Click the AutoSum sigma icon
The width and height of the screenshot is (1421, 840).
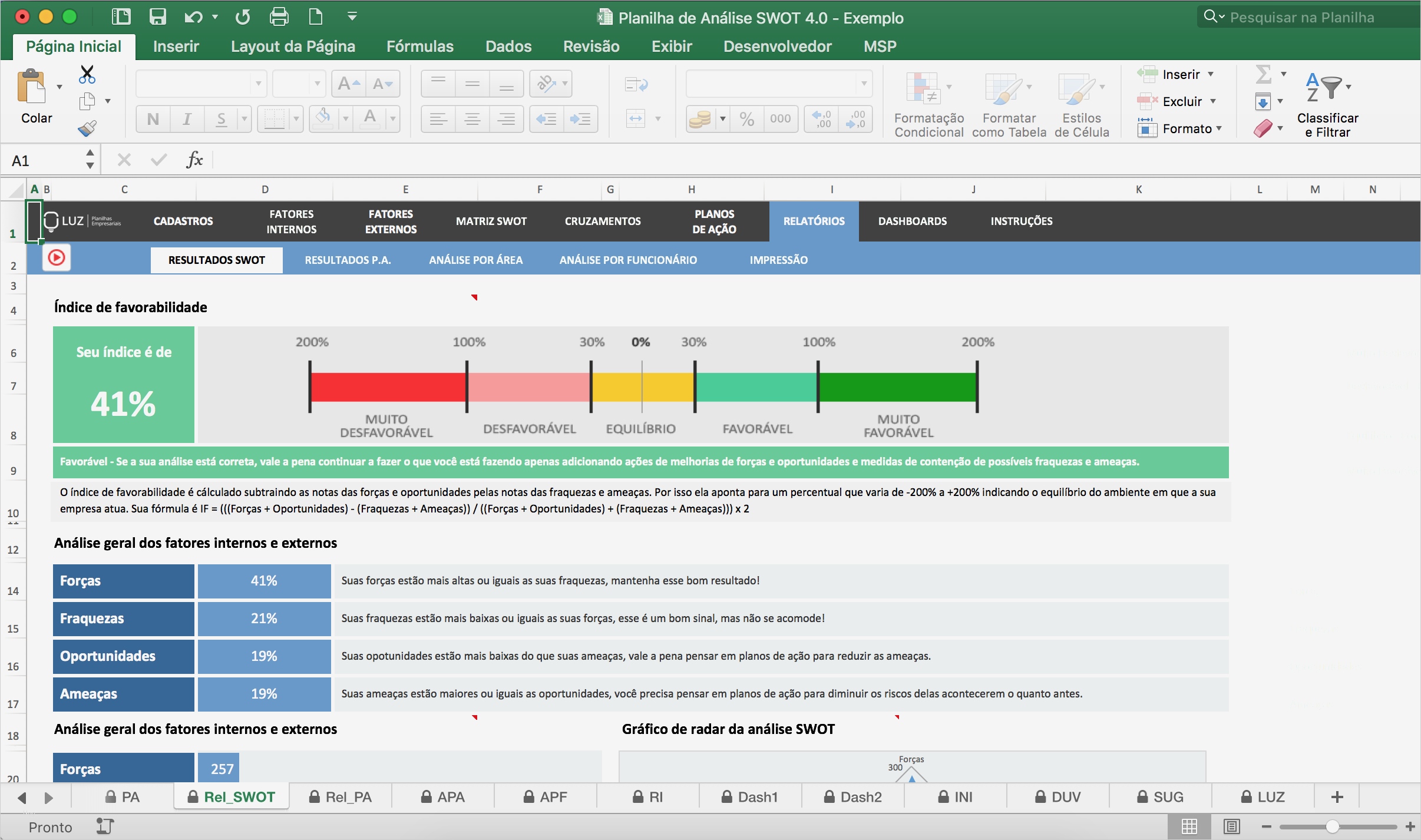click(x=1263, y=74)
